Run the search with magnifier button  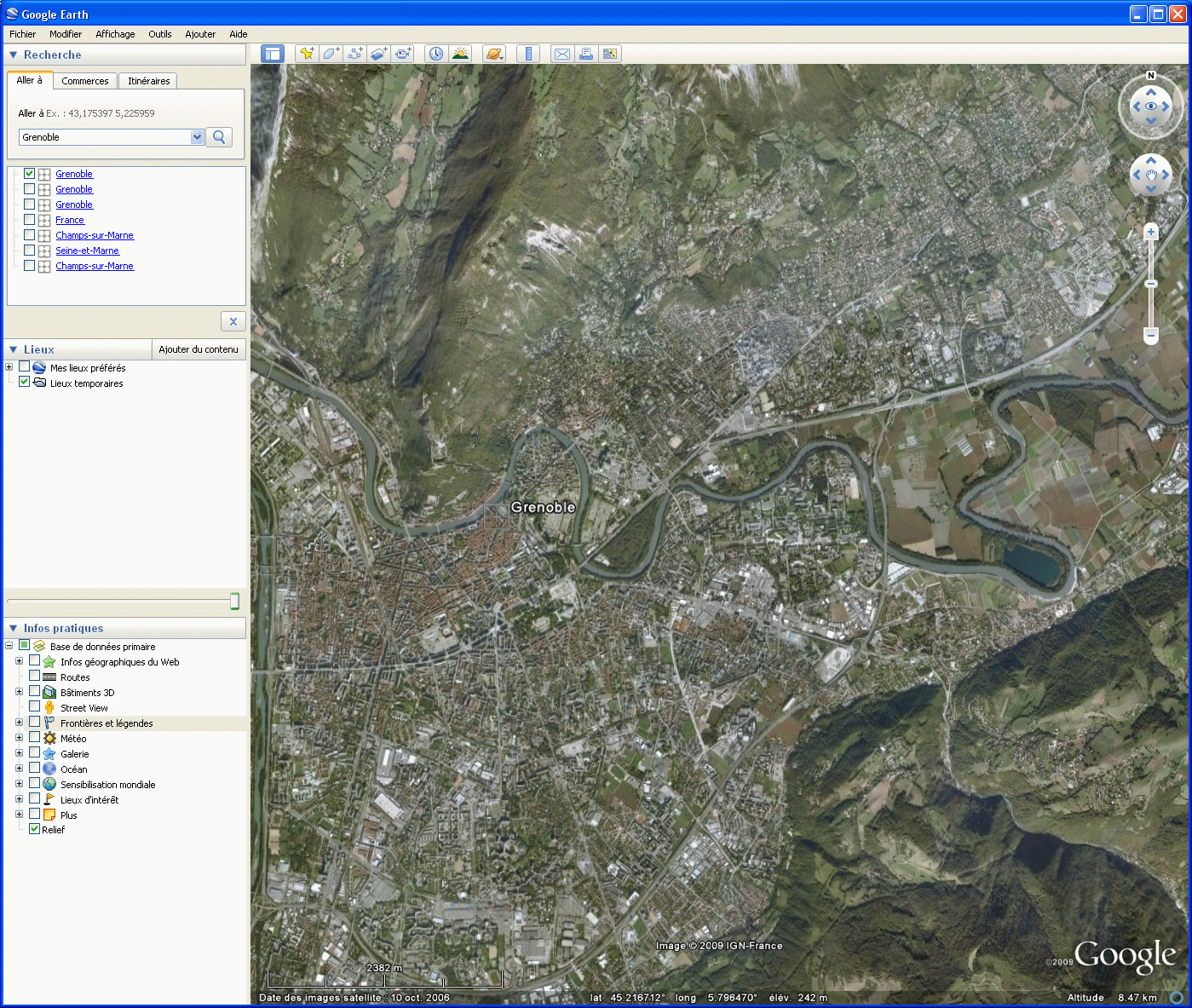pos(219,137)
